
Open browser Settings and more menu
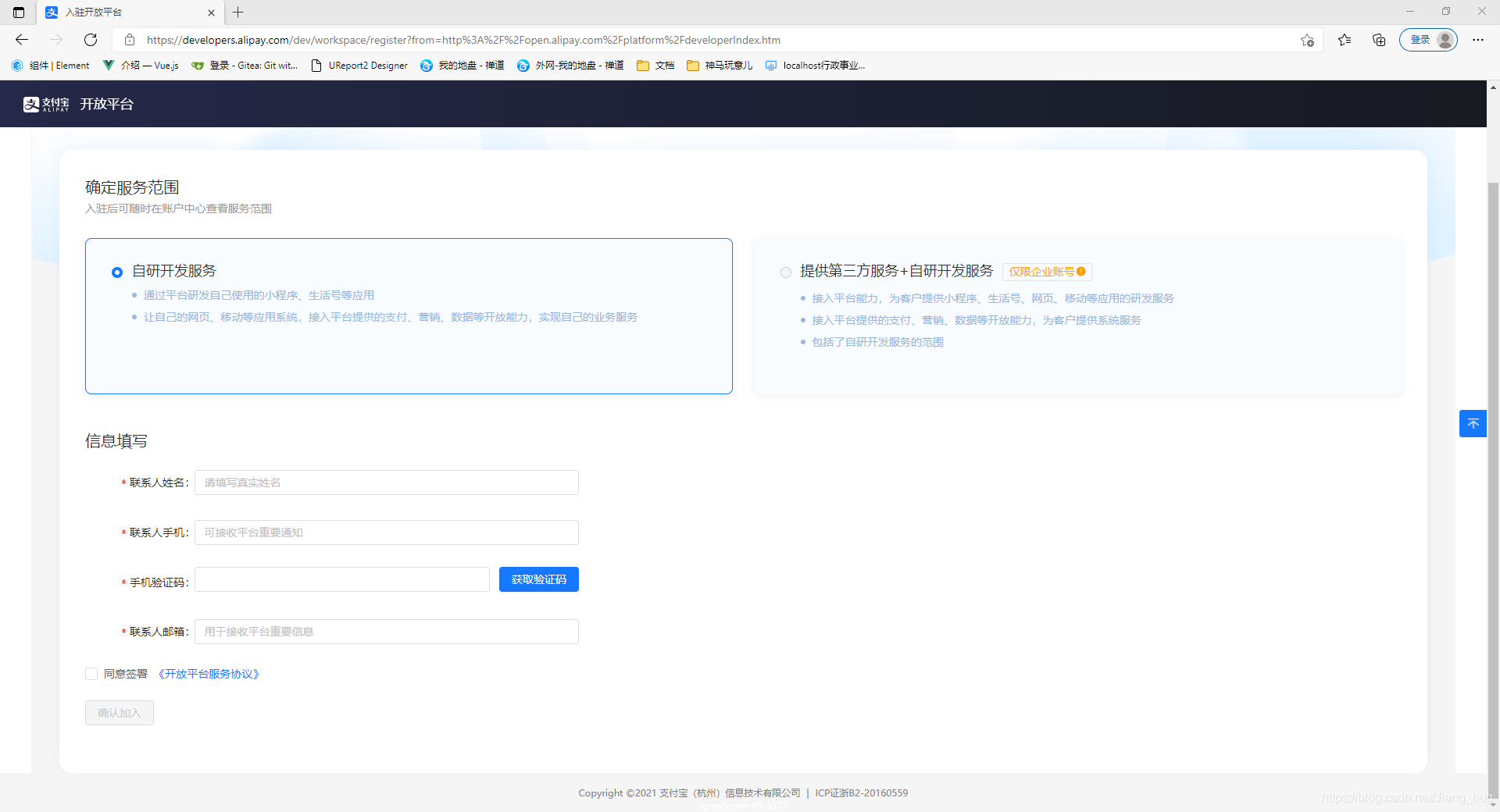coord(1478,40)
